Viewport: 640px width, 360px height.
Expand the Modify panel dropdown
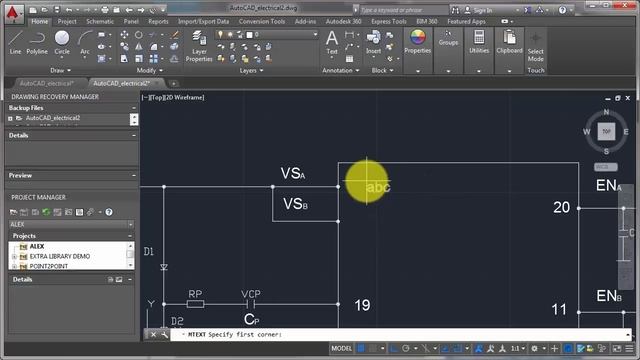tap(149, 71)
